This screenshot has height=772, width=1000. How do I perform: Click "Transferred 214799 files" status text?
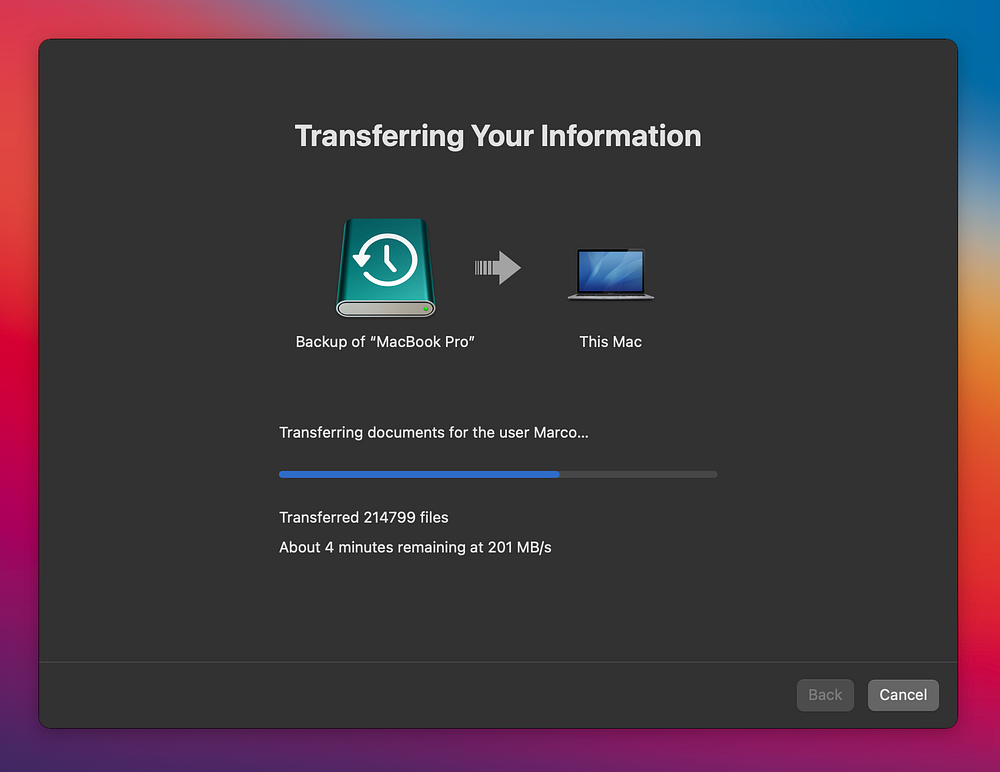pyautogui.click(x=364, y=517)
